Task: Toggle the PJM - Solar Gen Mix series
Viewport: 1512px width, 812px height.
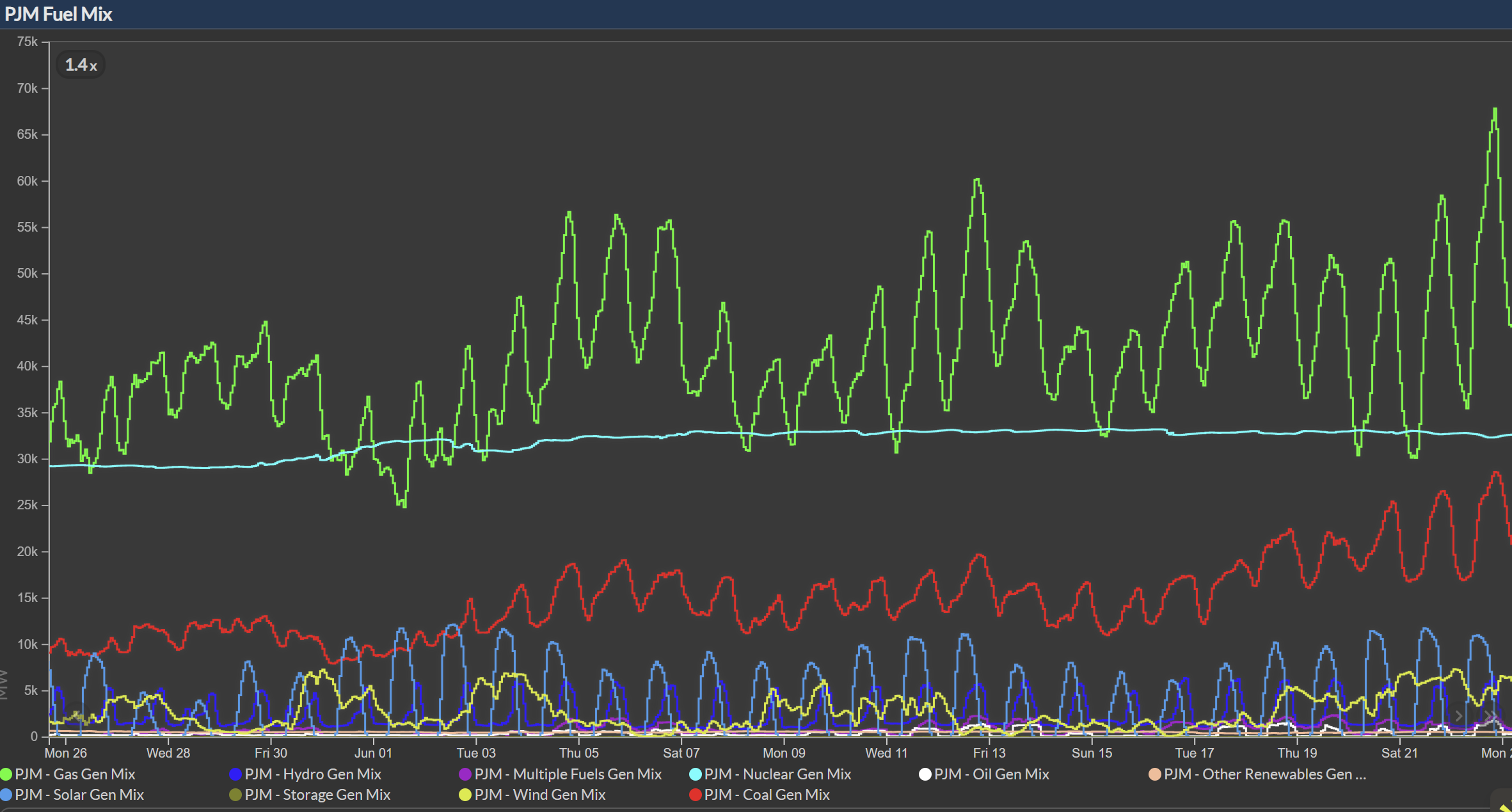Action: [x=72, y=795]
